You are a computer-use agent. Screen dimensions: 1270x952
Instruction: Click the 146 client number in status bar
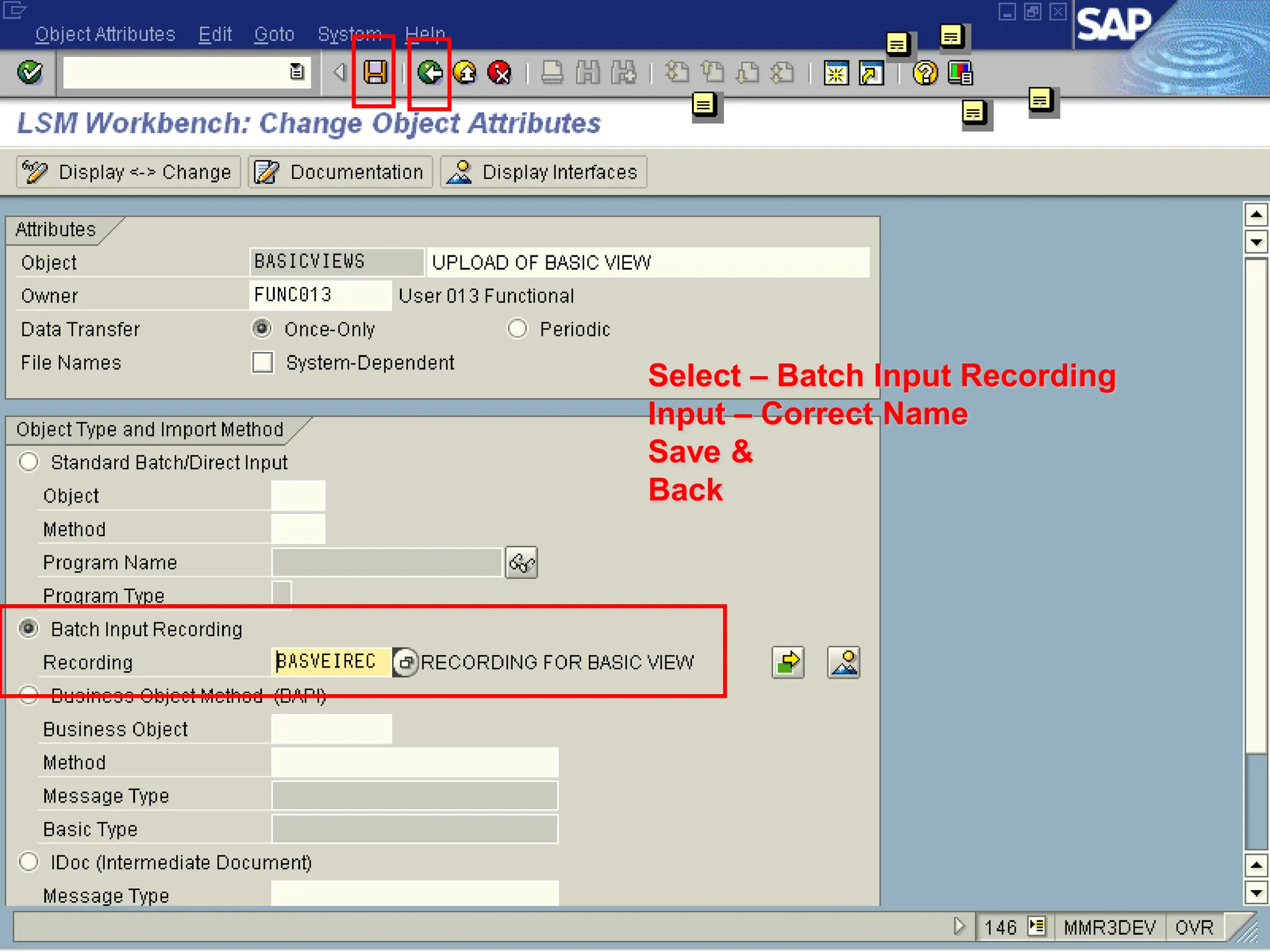(1001, 927)
